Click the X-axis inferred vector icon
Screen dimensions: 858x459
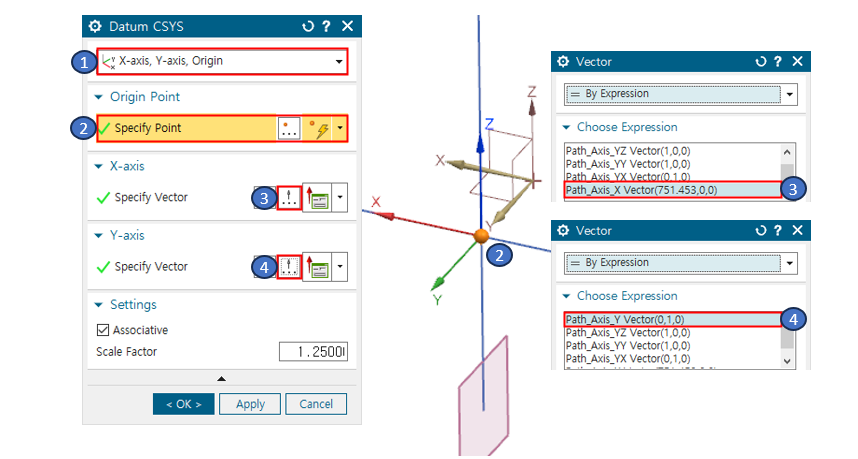click(x=320, y=198)
